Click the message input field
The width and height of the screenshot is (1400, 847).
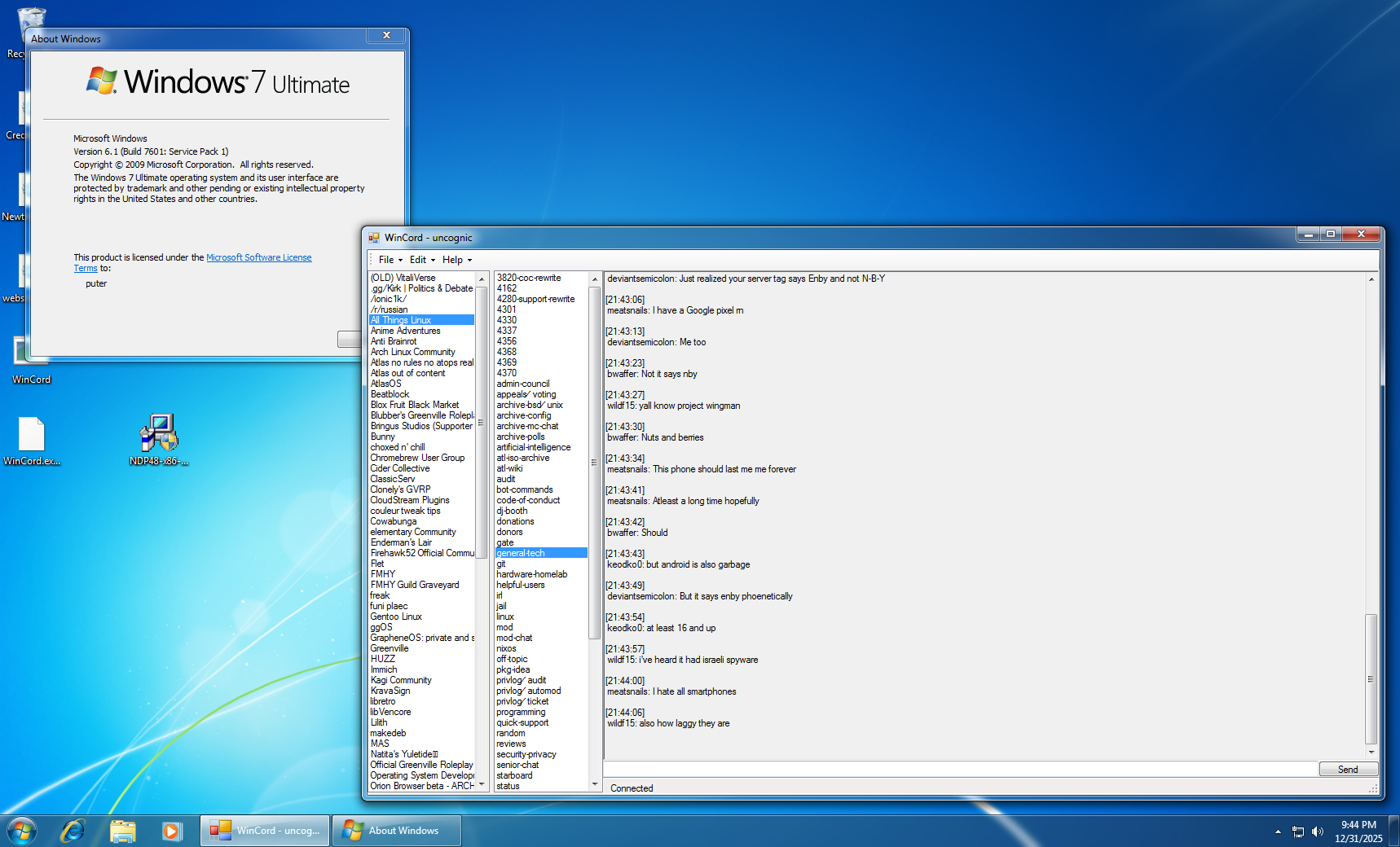coord(961,769)
